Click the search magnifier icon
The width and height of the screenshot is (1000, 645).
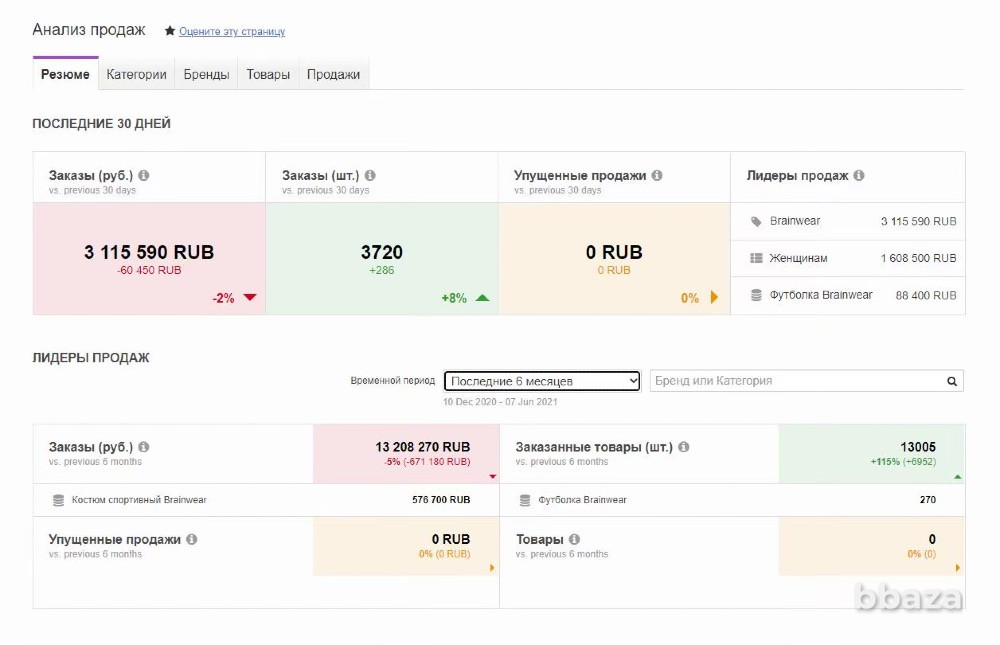click(951, 381)
